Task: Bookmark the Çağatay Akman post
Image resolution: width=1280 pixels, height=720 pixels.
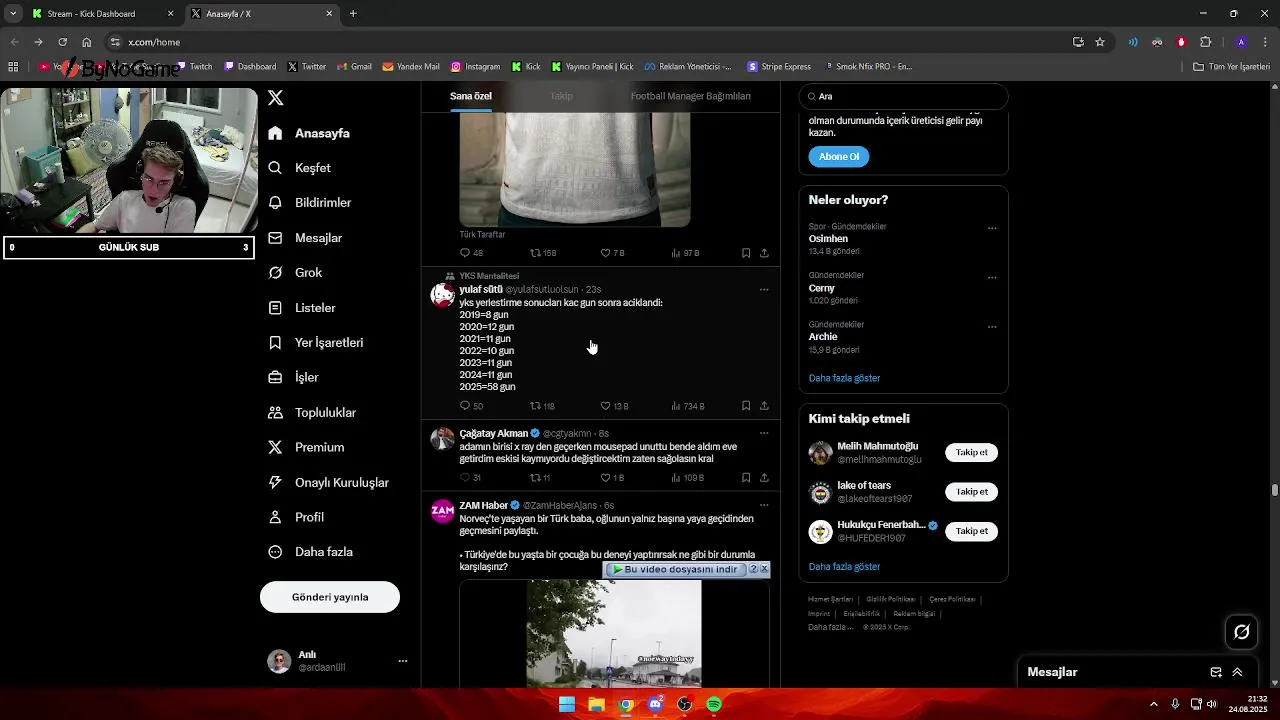Action: pos(746,478)
